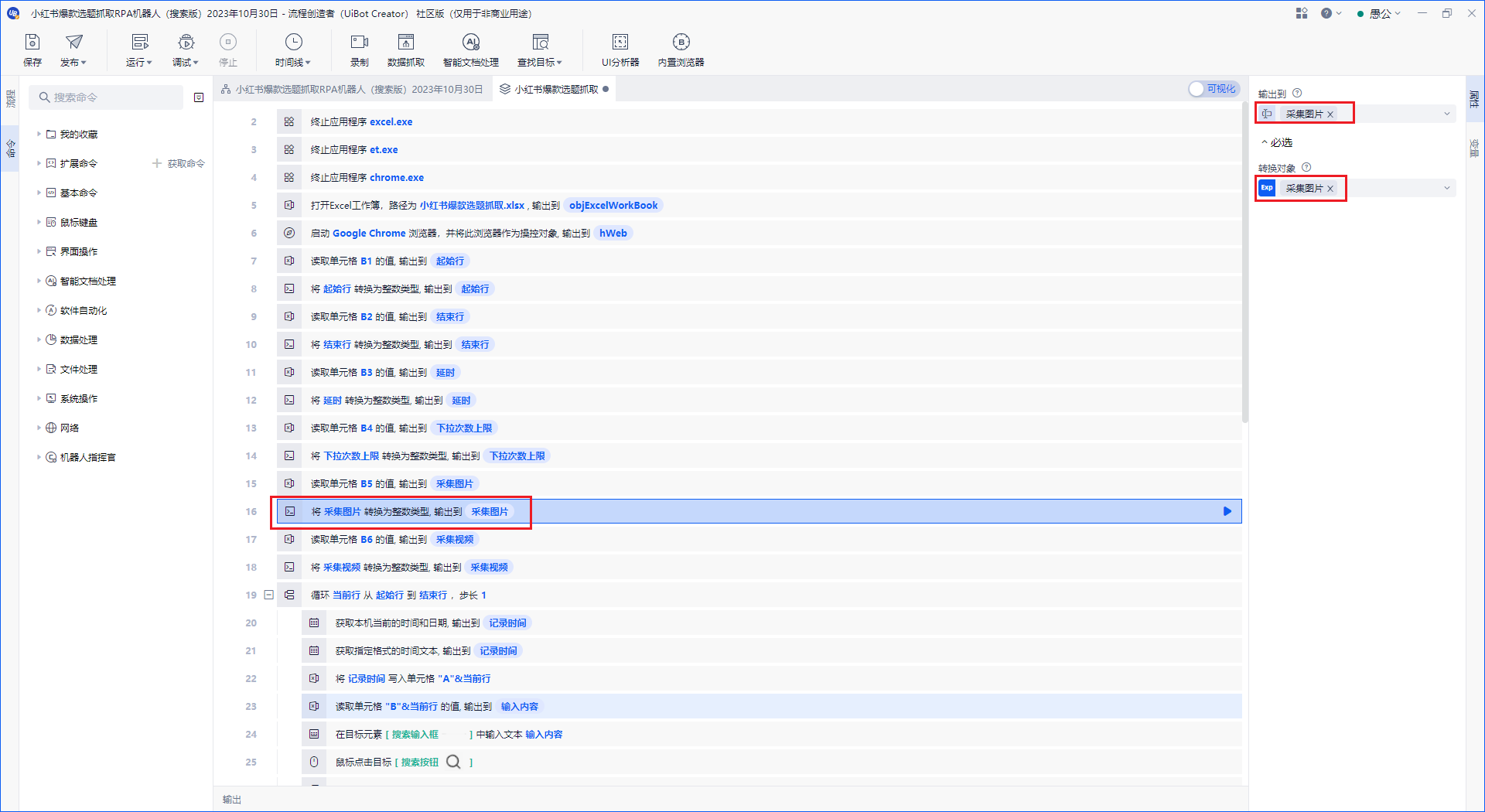Focus the 搜索命令 search field

click(x=107, y=97)
